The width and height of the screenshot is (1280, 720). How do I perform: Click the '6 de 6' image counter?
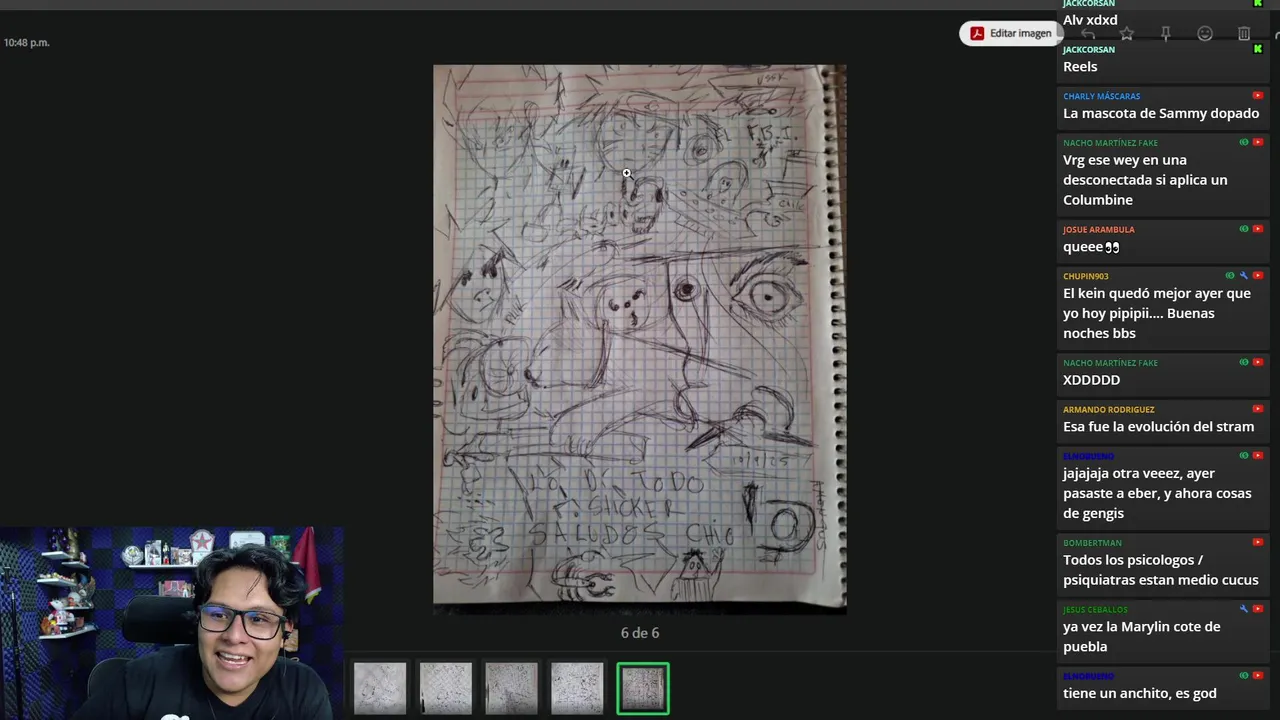click(x=640, y=633)
